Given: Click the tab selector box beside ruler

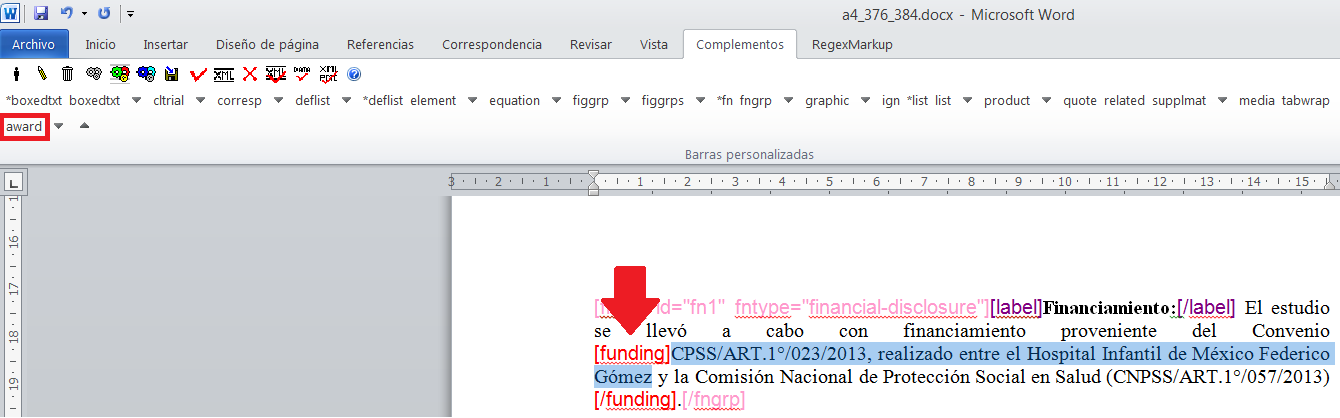Looking at the screenshot, I should pyautogui.click(x=15, y=183).
